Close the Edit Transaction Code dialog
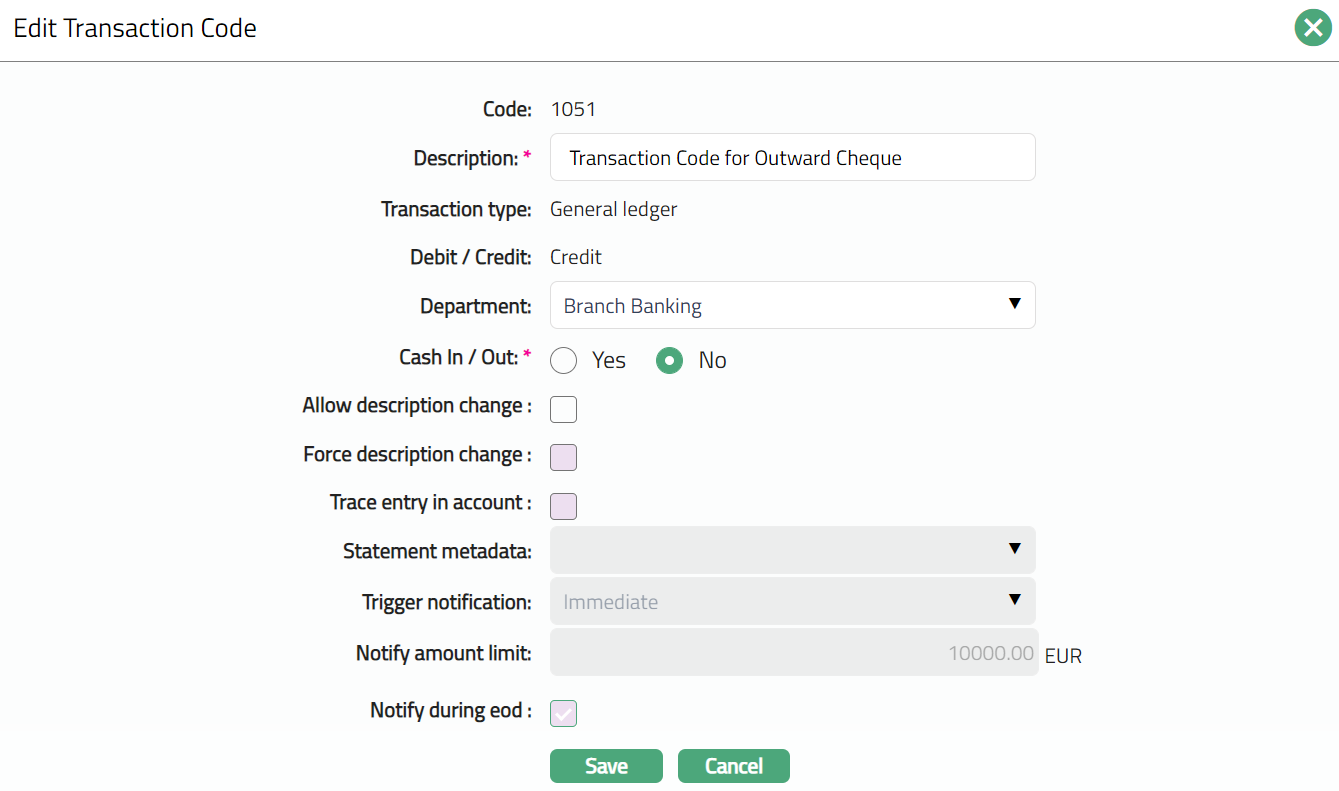This screenshot has height=791, width=1339. click(1313, 28)
